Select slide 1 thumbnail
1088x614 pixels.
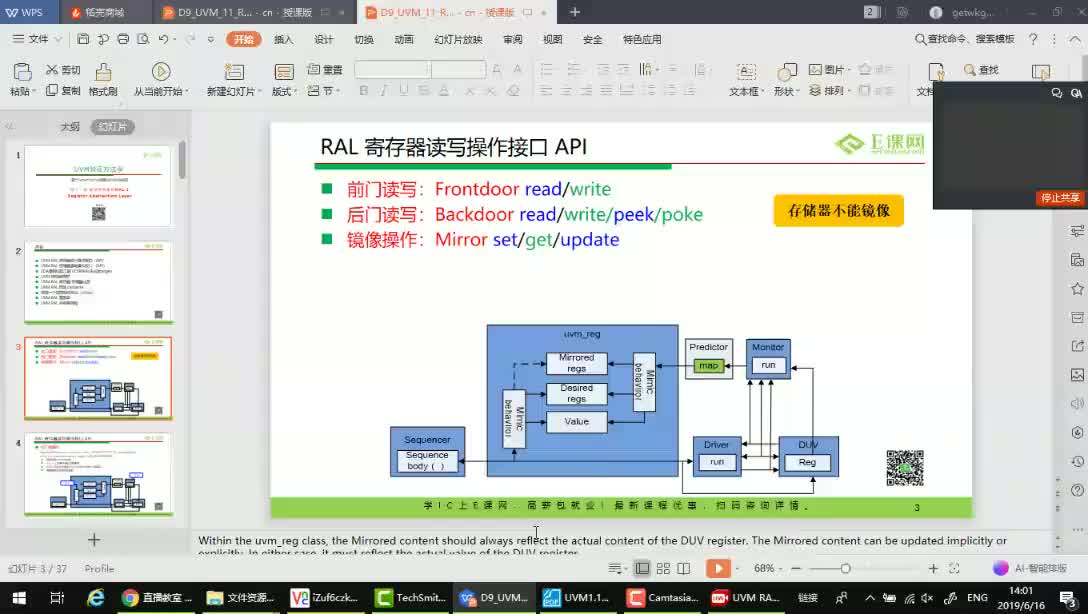tap(98, 186)
